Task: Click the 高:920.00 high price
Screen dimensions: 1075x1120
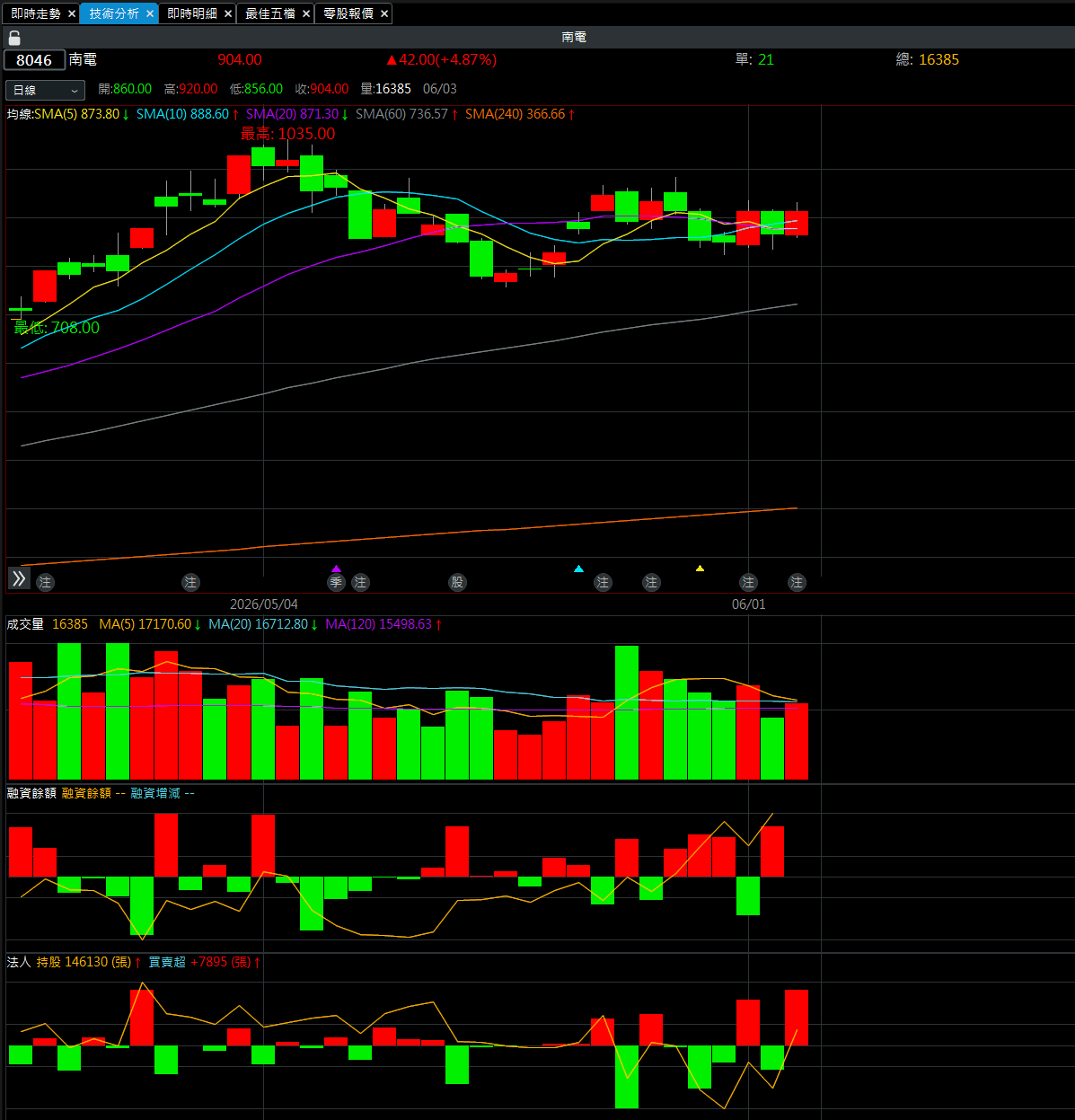Action: (x=190, y=89)
